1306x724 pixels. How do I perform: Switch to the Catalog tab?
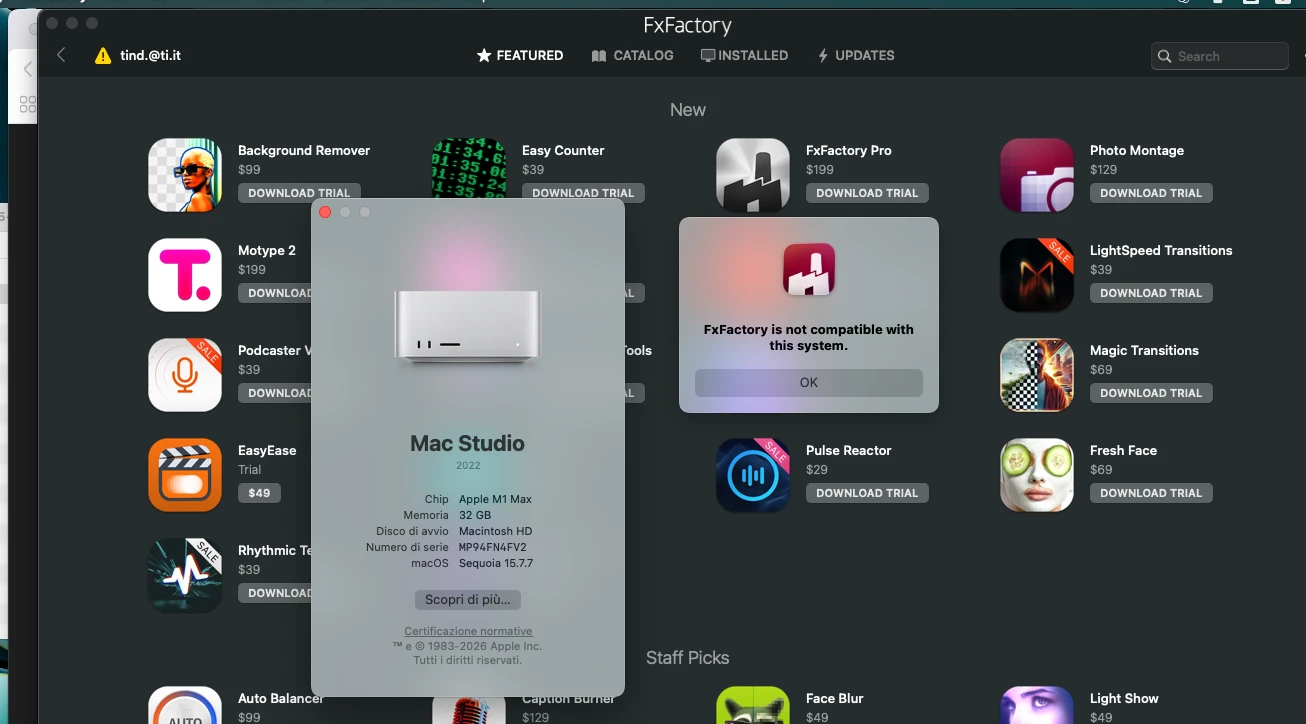632,56
